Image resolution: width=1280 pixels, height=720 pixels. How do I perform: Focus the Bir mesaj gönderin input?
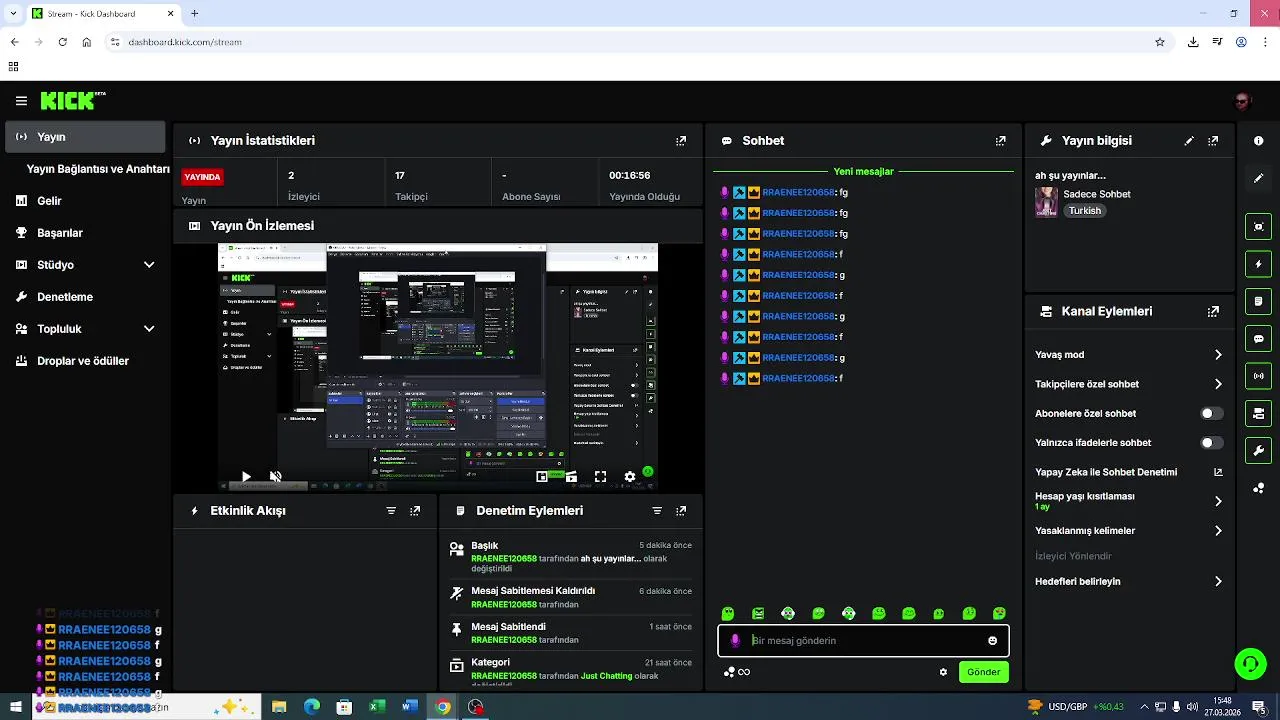coord(863,641)
